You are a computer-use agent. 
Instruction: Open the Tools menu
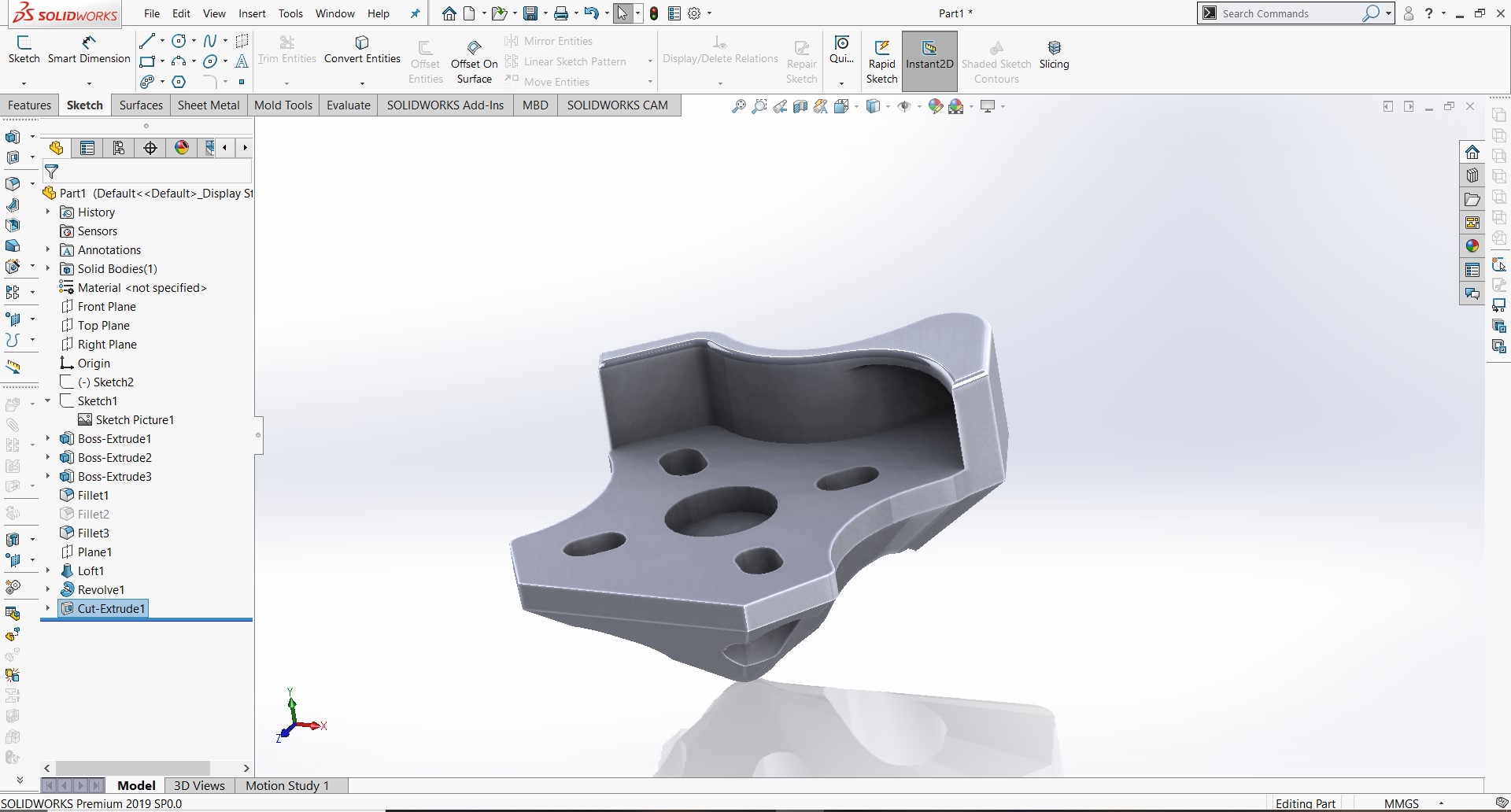290,13
